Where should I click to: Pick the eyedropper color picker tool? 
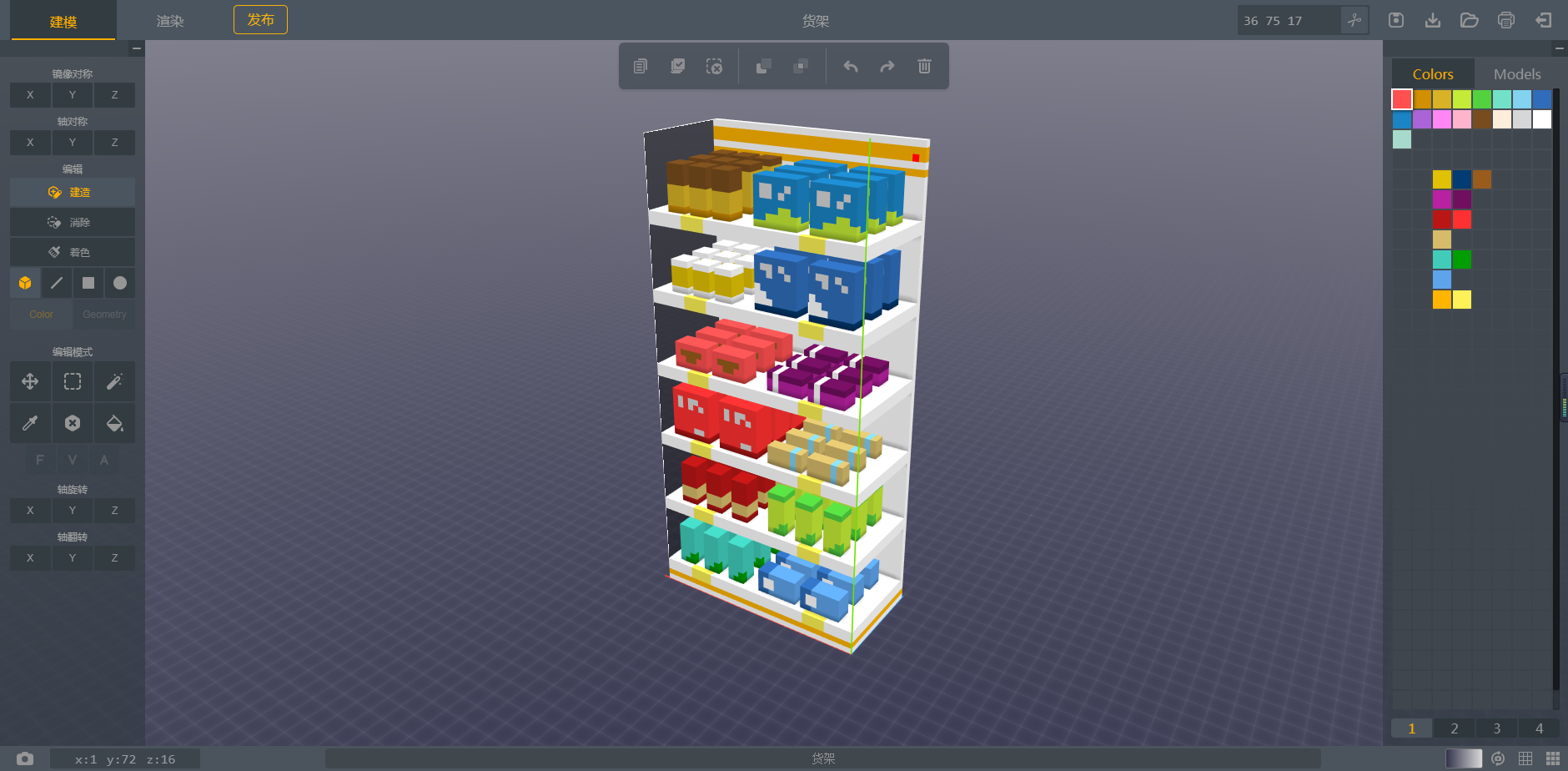[30, 423]
